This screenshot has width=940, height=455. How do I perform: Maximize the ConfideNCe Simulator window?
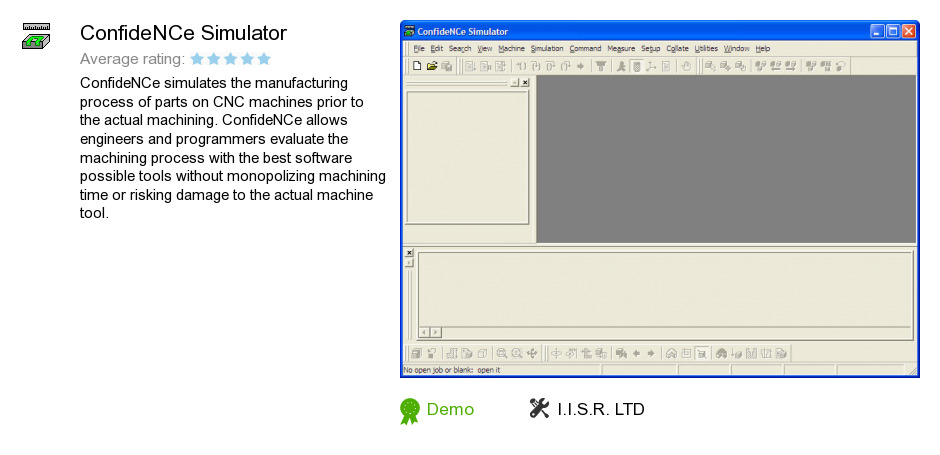coord(893,31)
